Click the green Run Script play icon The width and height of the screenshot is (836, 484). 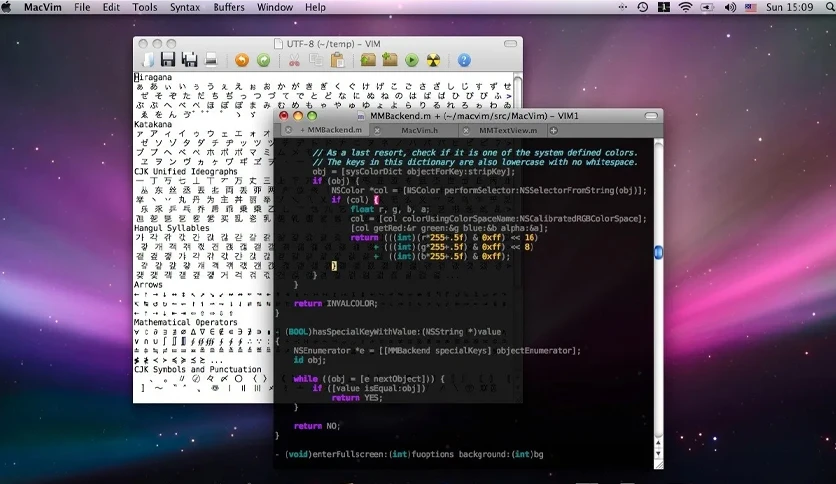coord(412,60)
